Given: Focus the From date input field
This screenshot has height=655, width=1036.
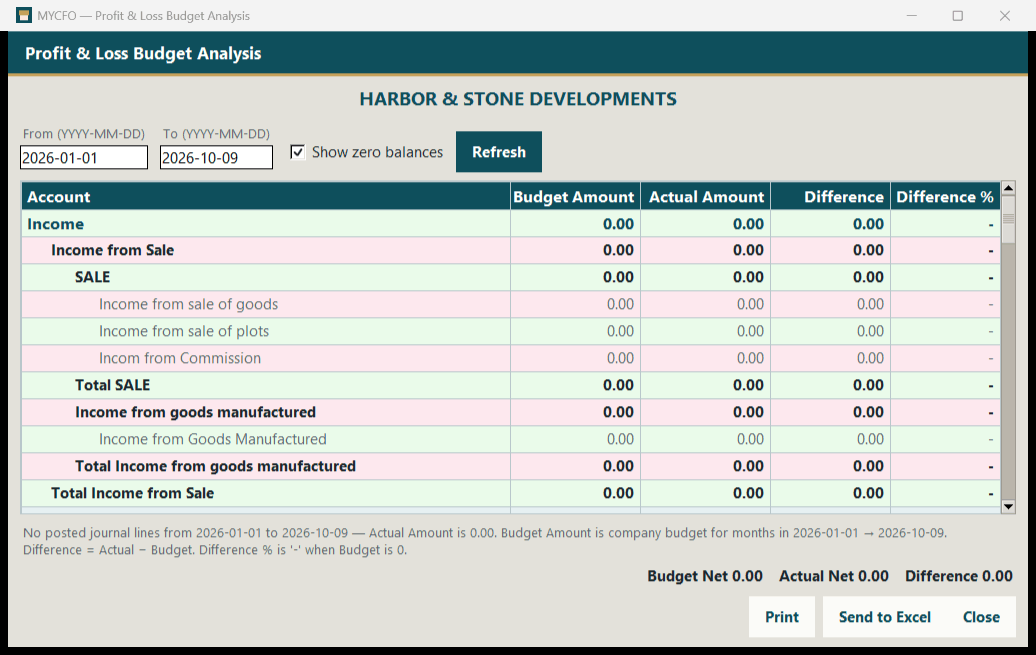Looking at the screenshot, I should [84, 157].
